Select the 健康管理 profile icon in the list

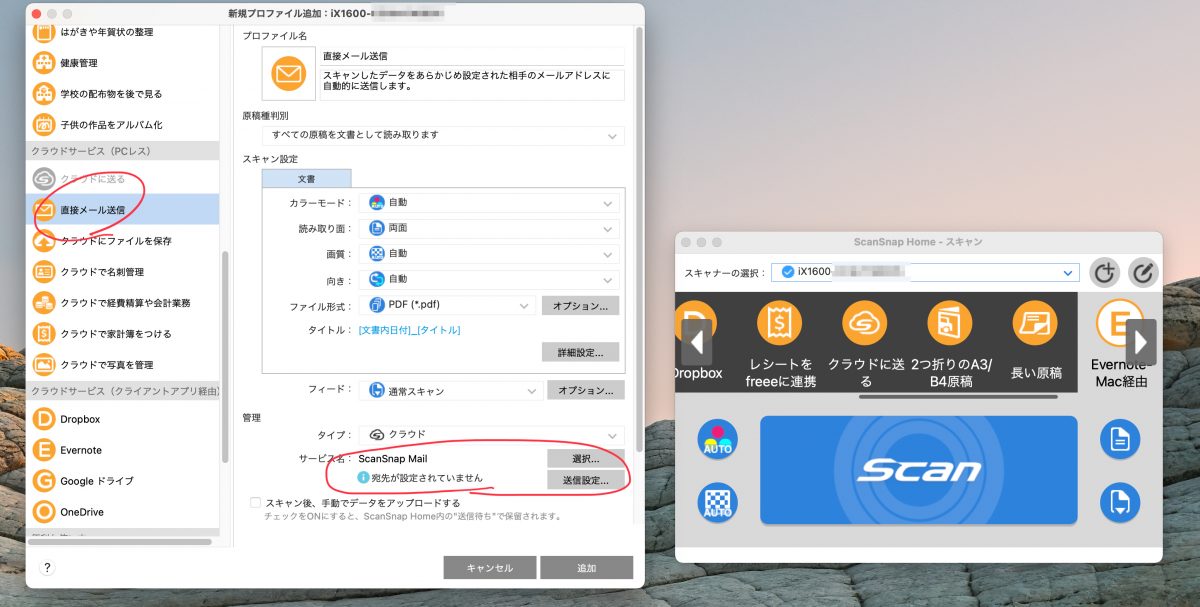(x=44, y=63)
